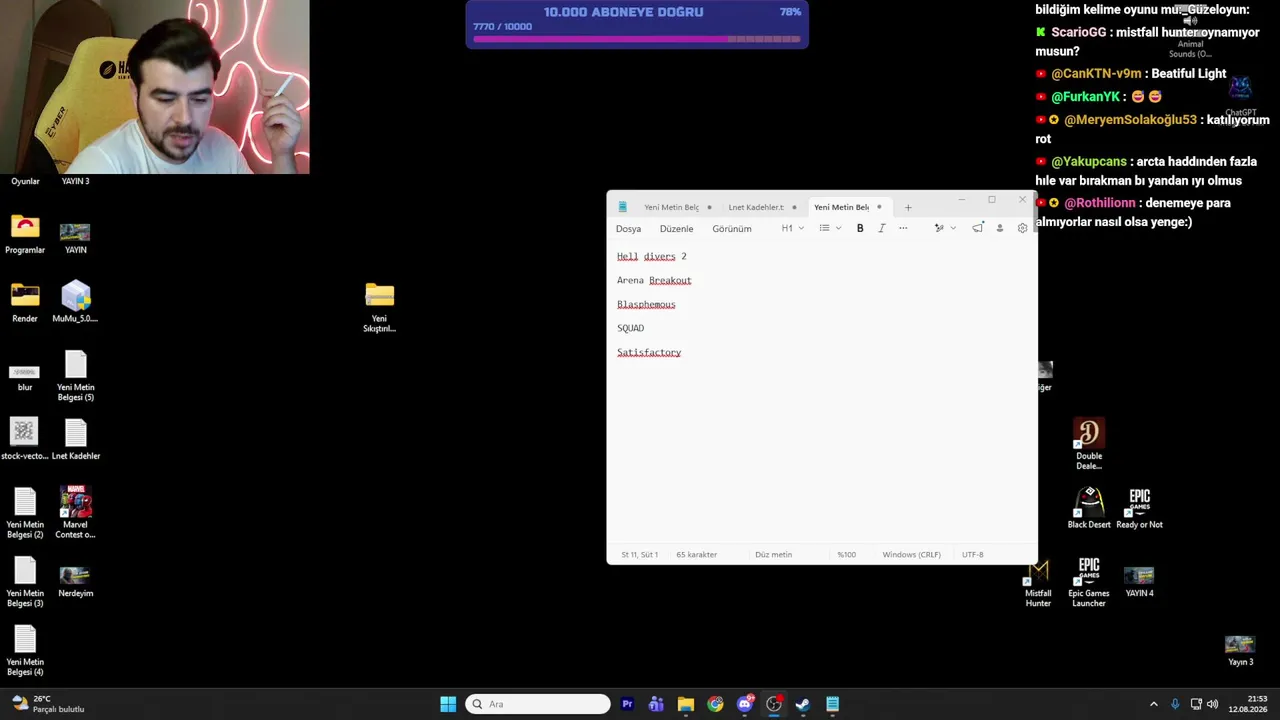This screenshot has width=1280, height=720.
Task: Expand the list style dropdown arrow
Action: click(838, 228)
